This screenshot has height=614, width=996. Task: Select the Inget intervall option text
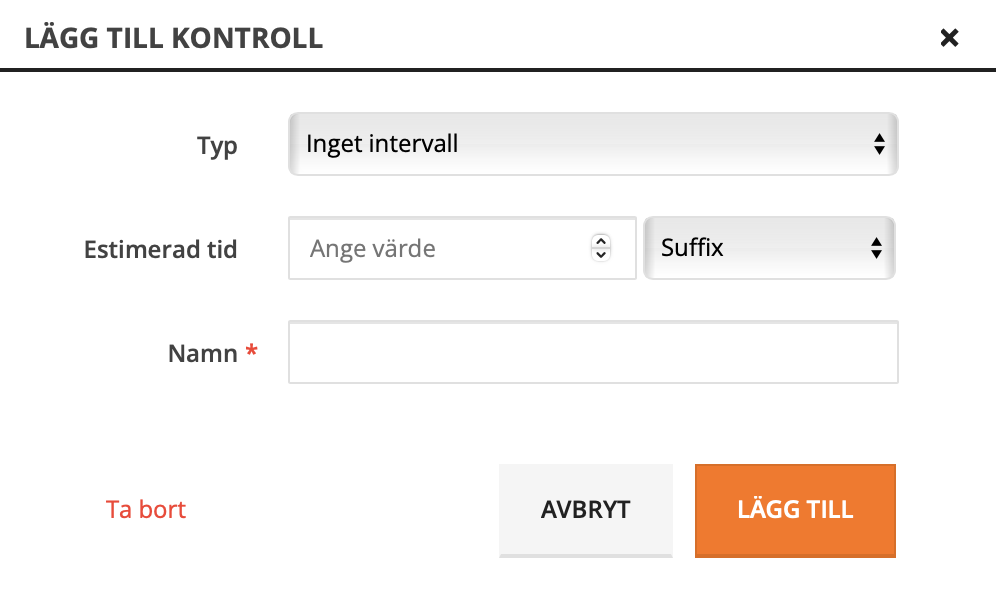[x=382, y=144]
